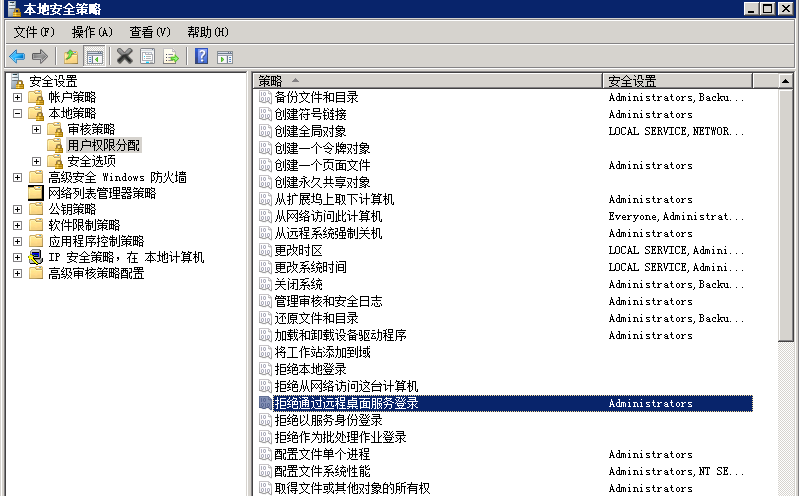
Task: Click the Up one level folder icon
Action: pyautogui.click(x=71, y=56)
